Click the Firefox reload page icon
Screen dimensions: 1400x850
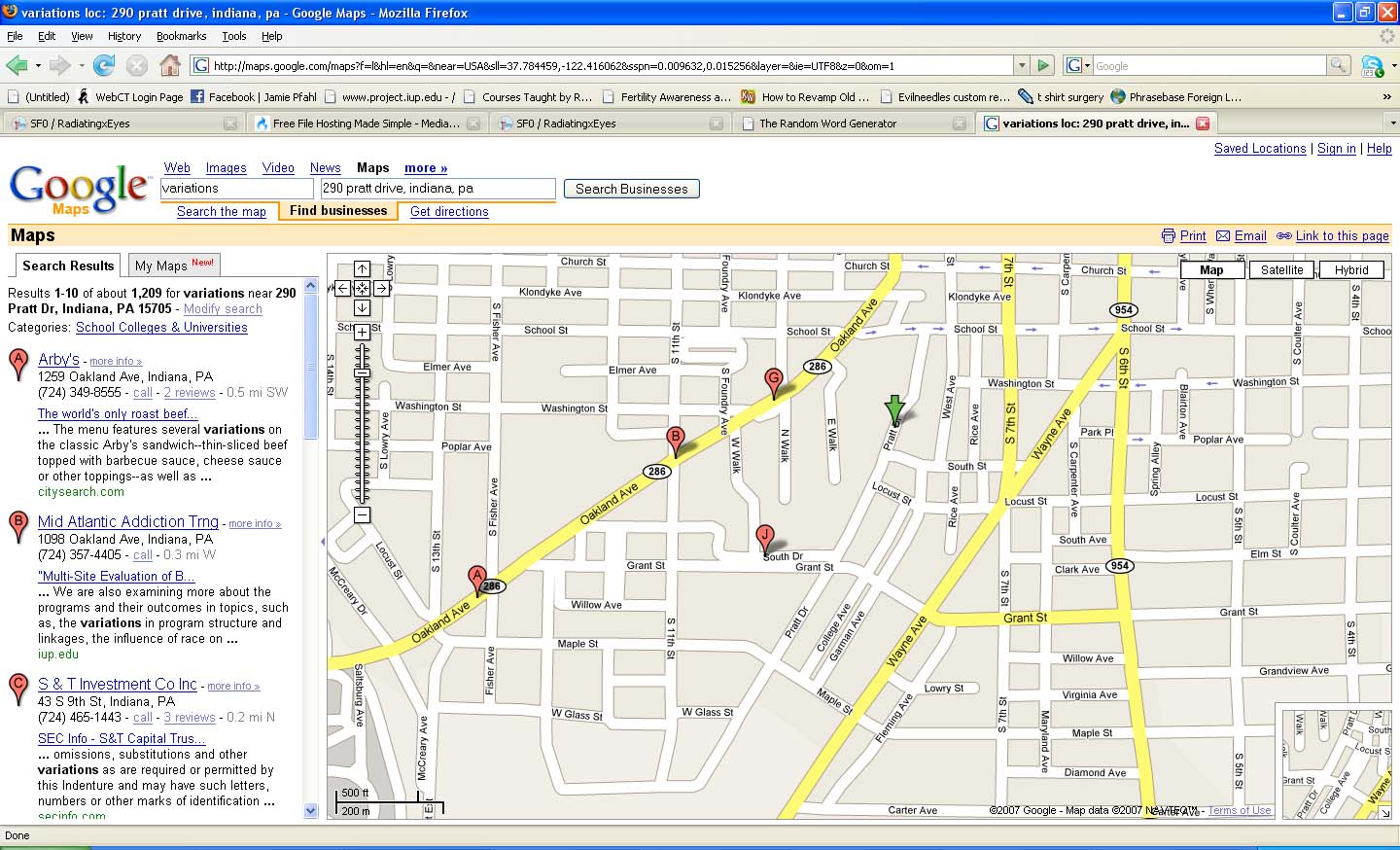click(104, 66)
